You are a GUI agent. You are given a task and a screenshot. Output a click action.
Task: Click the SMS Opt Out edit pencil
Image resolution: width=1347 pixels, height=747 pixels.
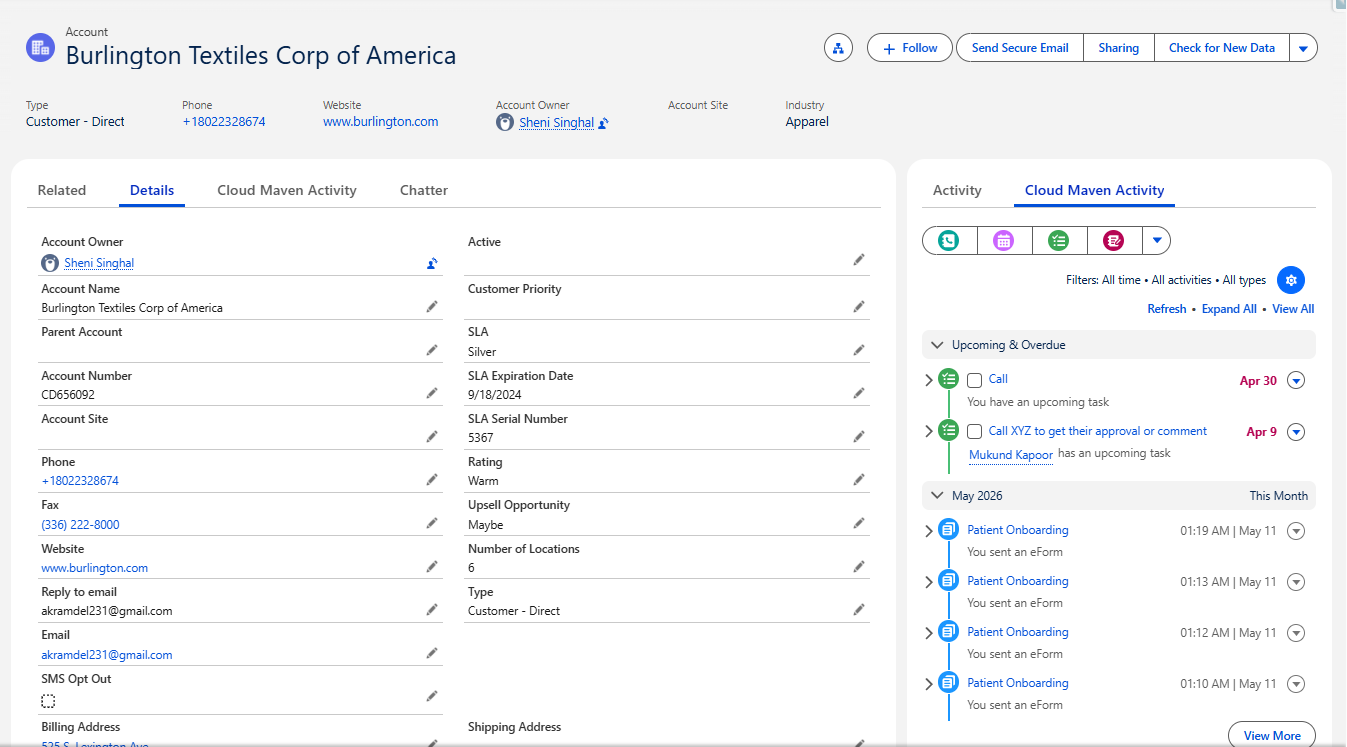pos(432,697)
